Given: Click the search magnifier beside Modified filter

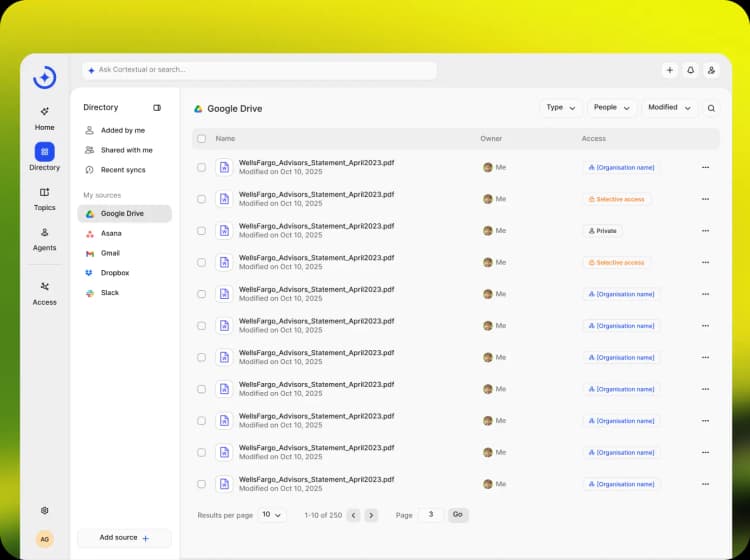Looking at the screenshot, I should pyautogui.click(x=711, y=108).
